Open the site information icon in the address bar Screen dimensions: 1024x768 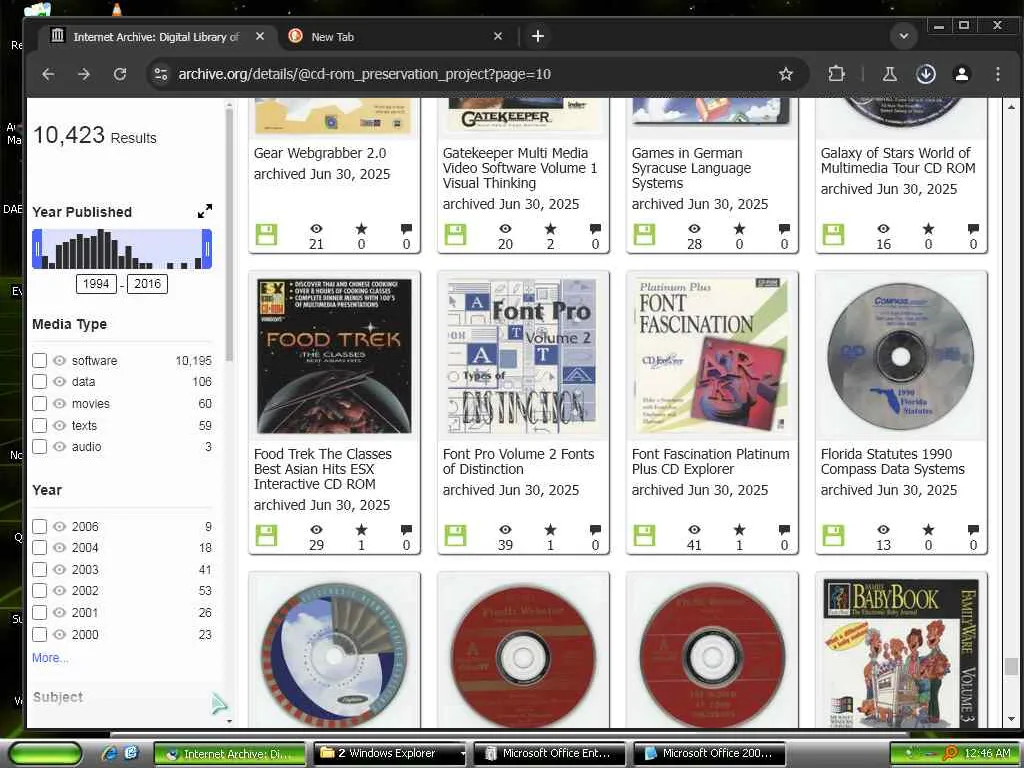pos(161,74)
